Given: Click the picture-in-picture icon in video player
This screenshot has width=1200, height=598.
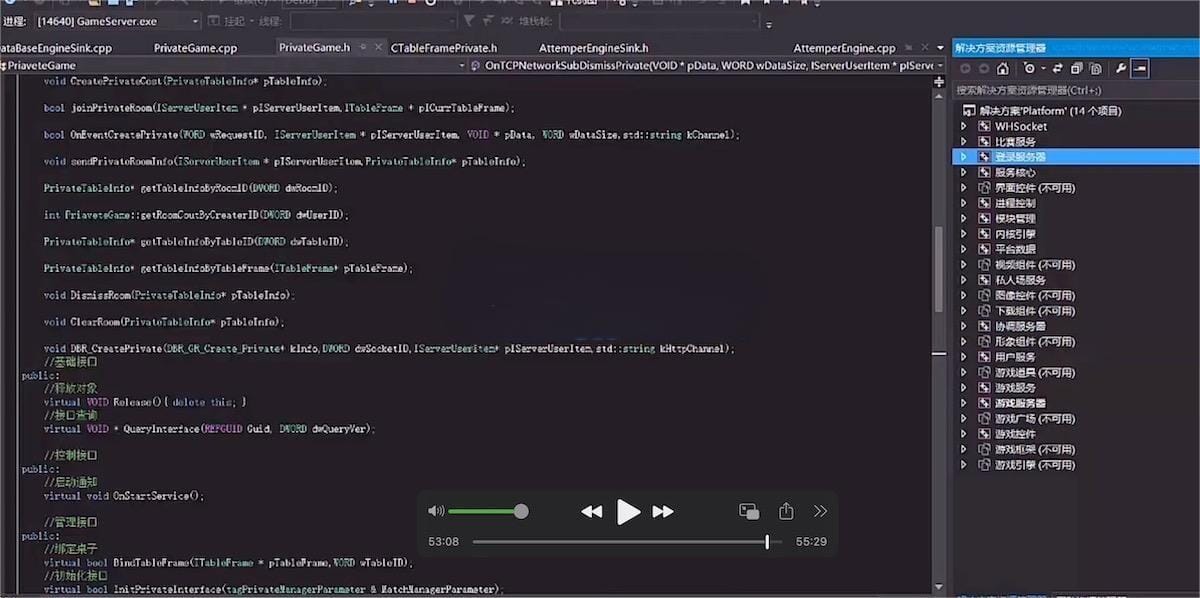Looking at the screenshot, I should coord(749,511).
